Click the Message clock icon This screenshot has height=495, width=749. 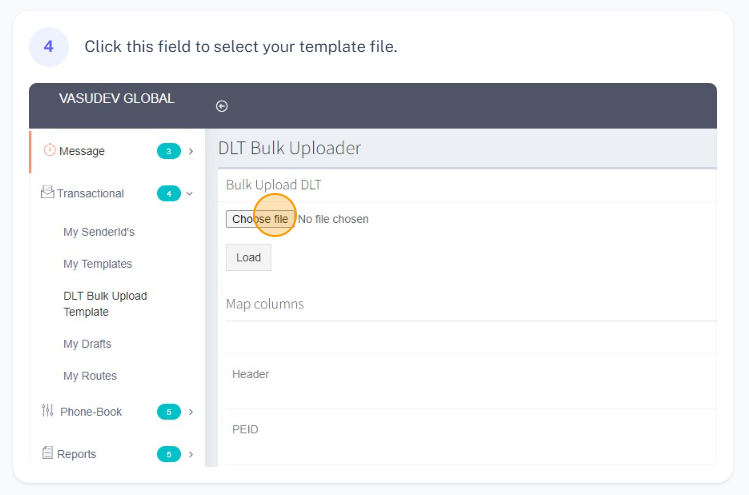(50, 150)
